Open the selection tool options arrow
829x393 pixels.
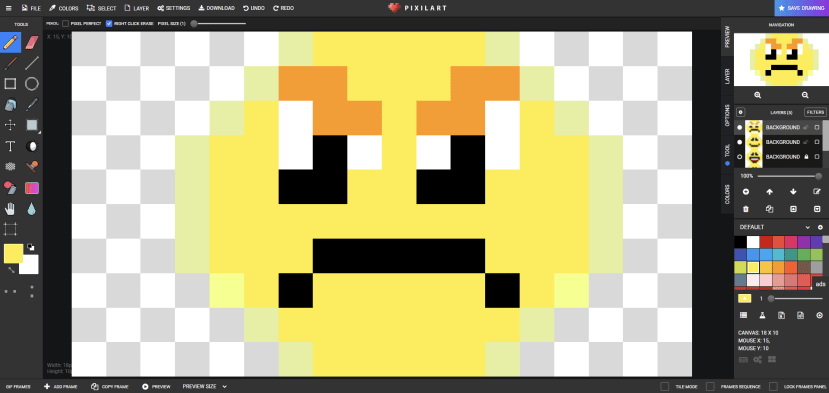coord(39,132)
